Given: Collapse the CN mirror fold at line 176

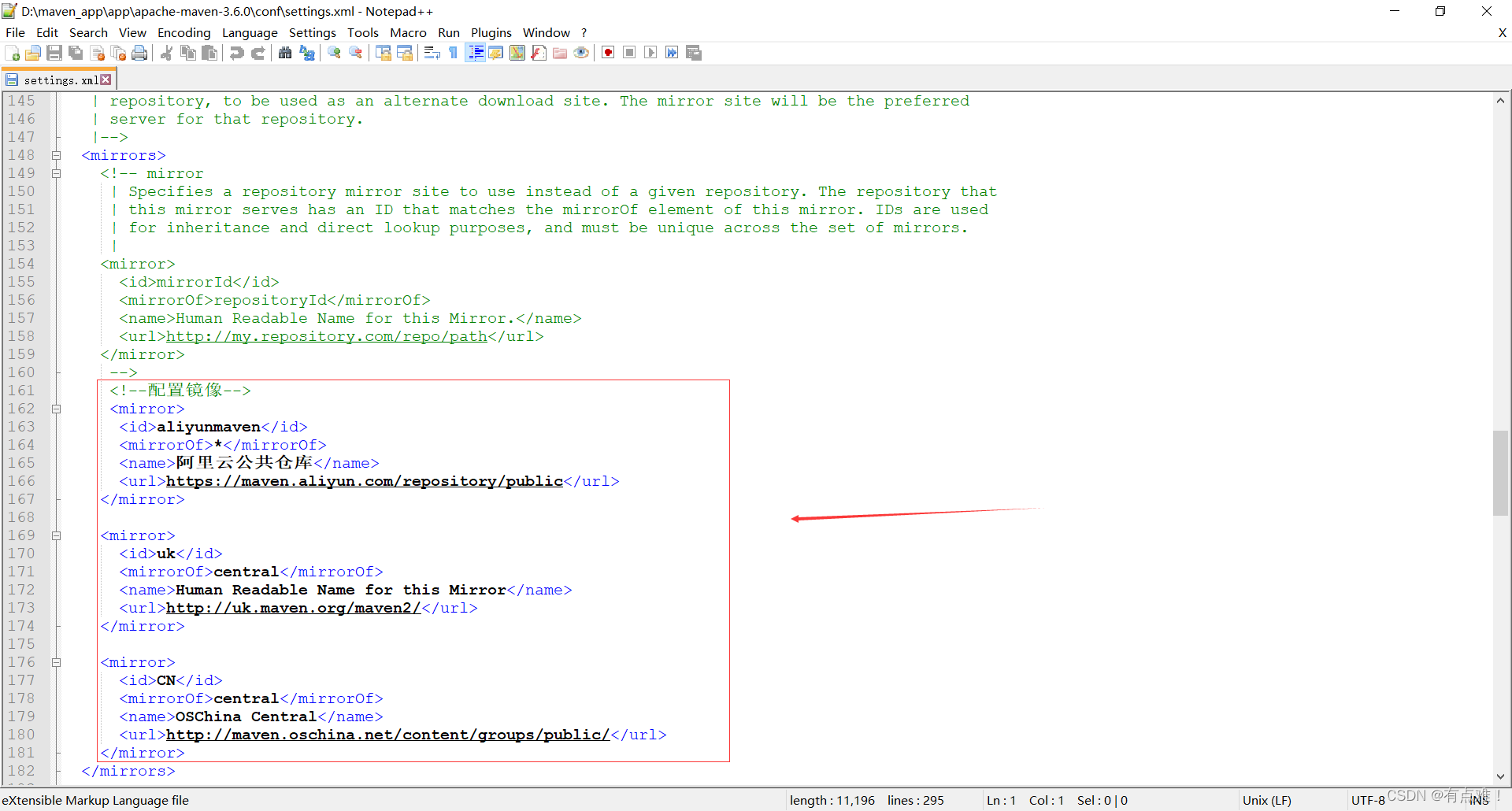Looking at the screenshot, I should coord(57,662).
